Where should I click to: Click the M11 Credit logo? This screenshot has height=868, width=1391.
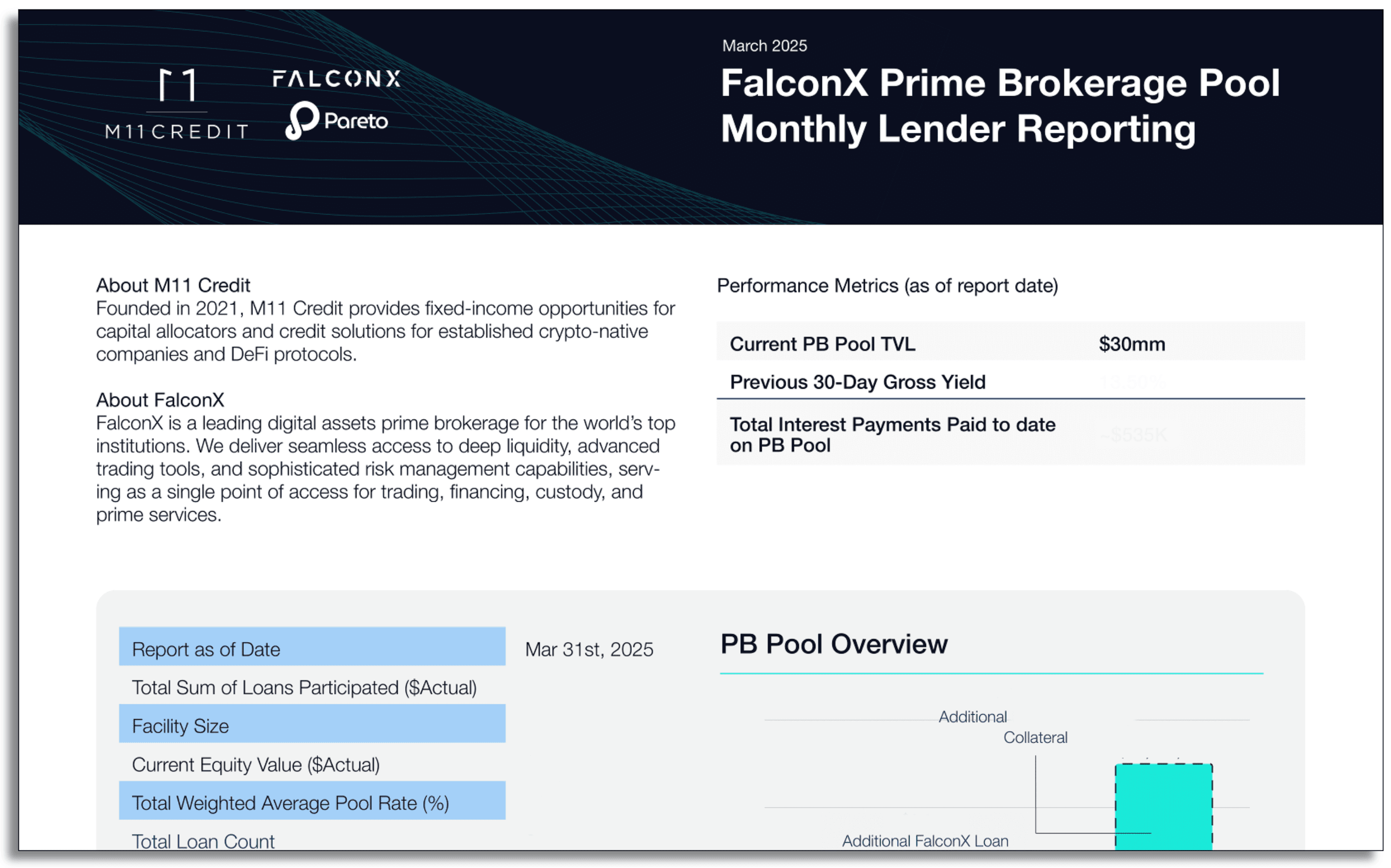click(177, 104)
